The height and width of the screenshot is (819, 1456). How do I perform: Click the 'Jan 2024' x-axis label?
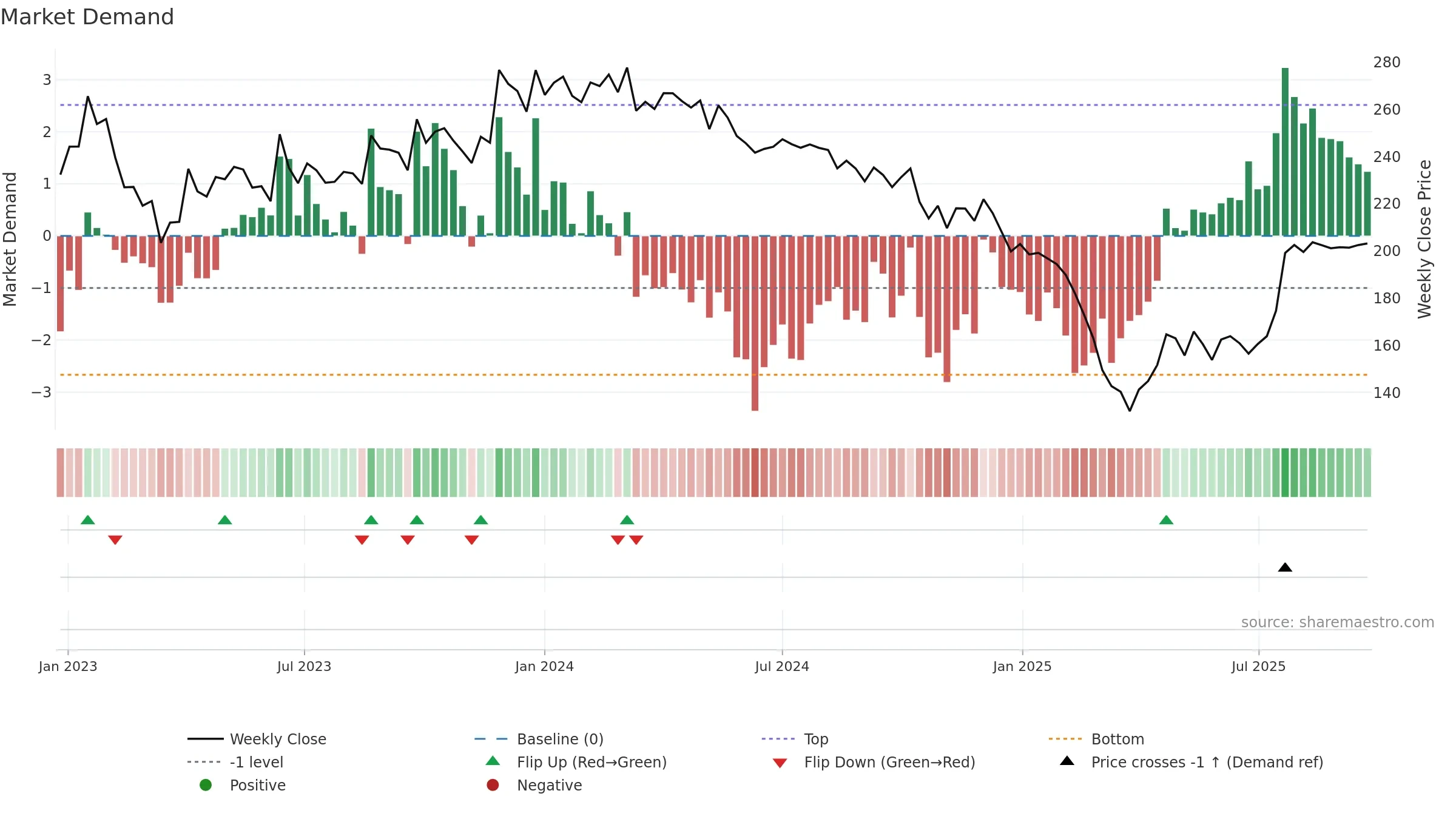tap(545, 666)
